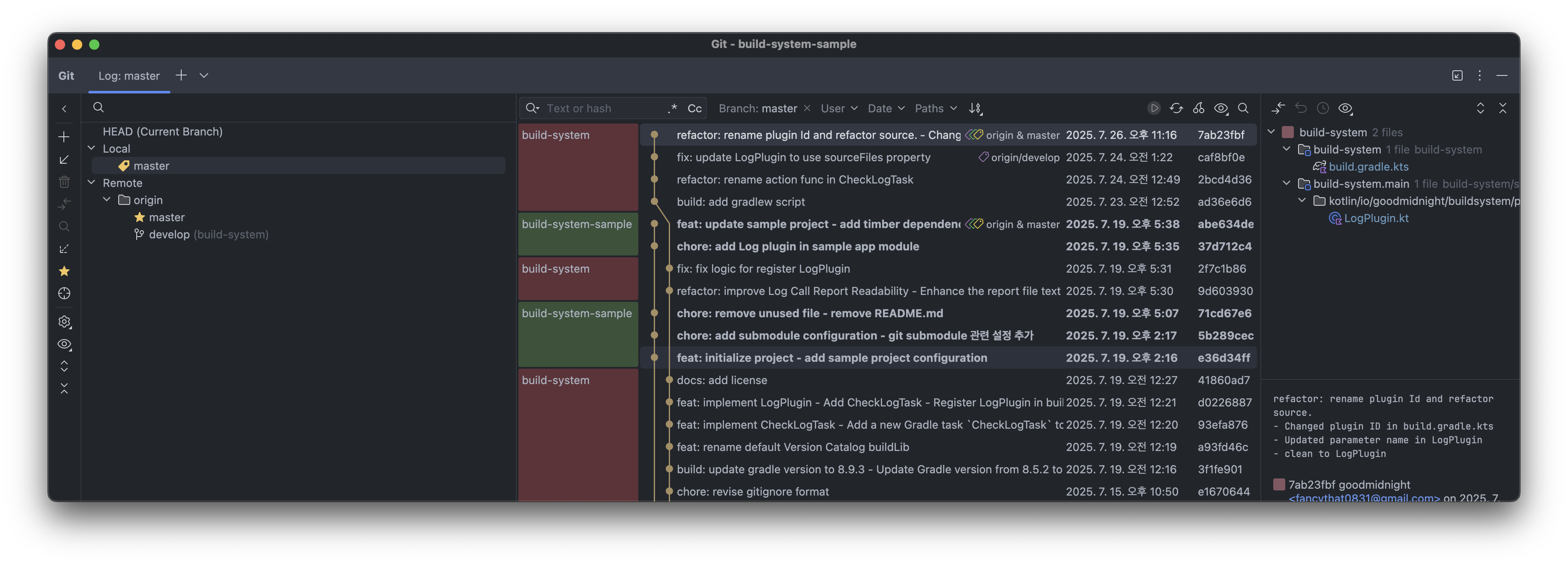The height and width of the screenshot is (565, 1568).
Task: Open the graph sort options icon
Action: (x=975, y=108)
